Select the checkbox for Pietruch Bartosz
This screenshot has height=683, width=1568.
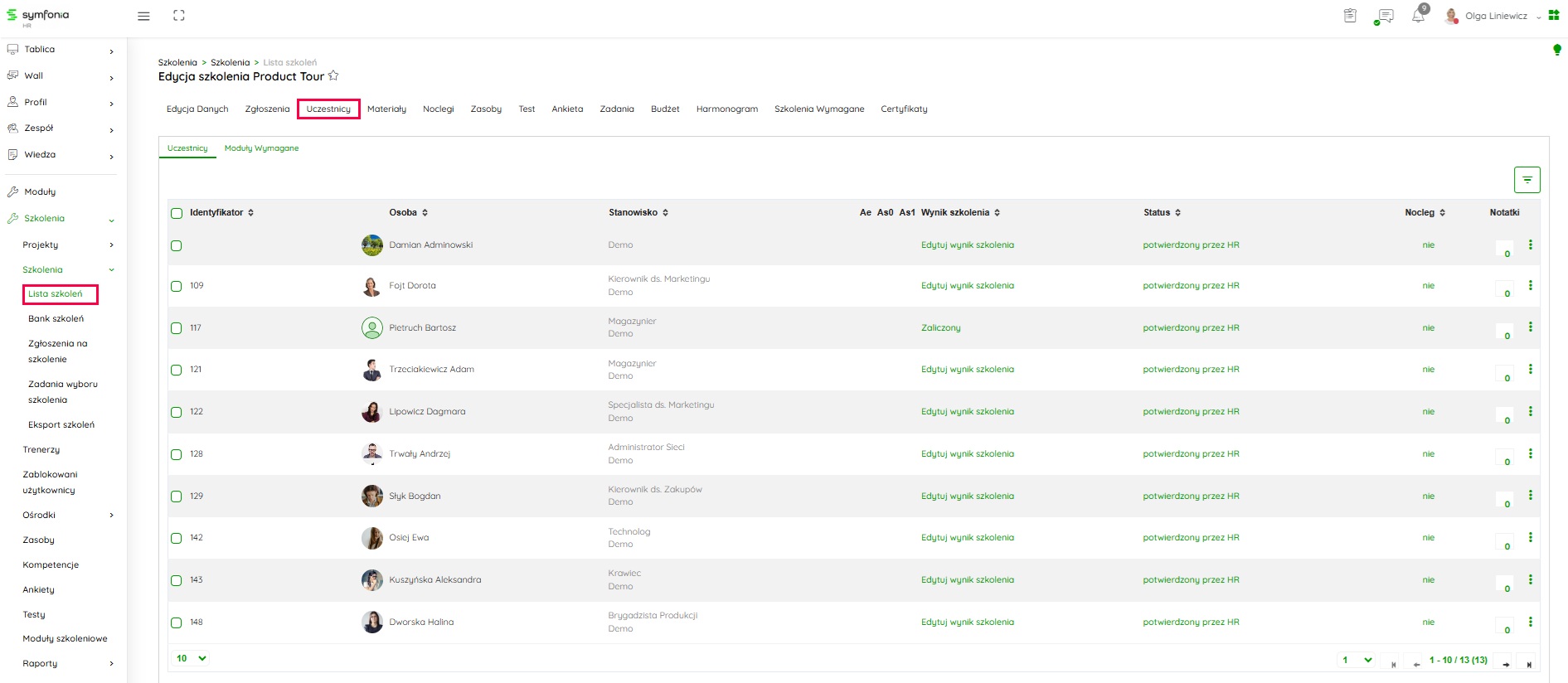[x=177, y=328]
